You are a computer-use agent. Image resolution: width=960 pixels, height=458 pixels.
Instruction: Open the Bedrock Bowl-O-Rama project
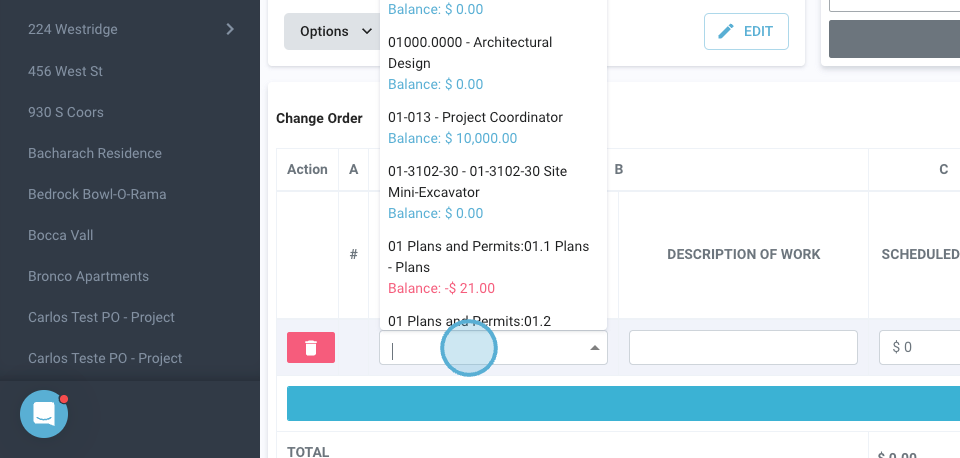97,194
